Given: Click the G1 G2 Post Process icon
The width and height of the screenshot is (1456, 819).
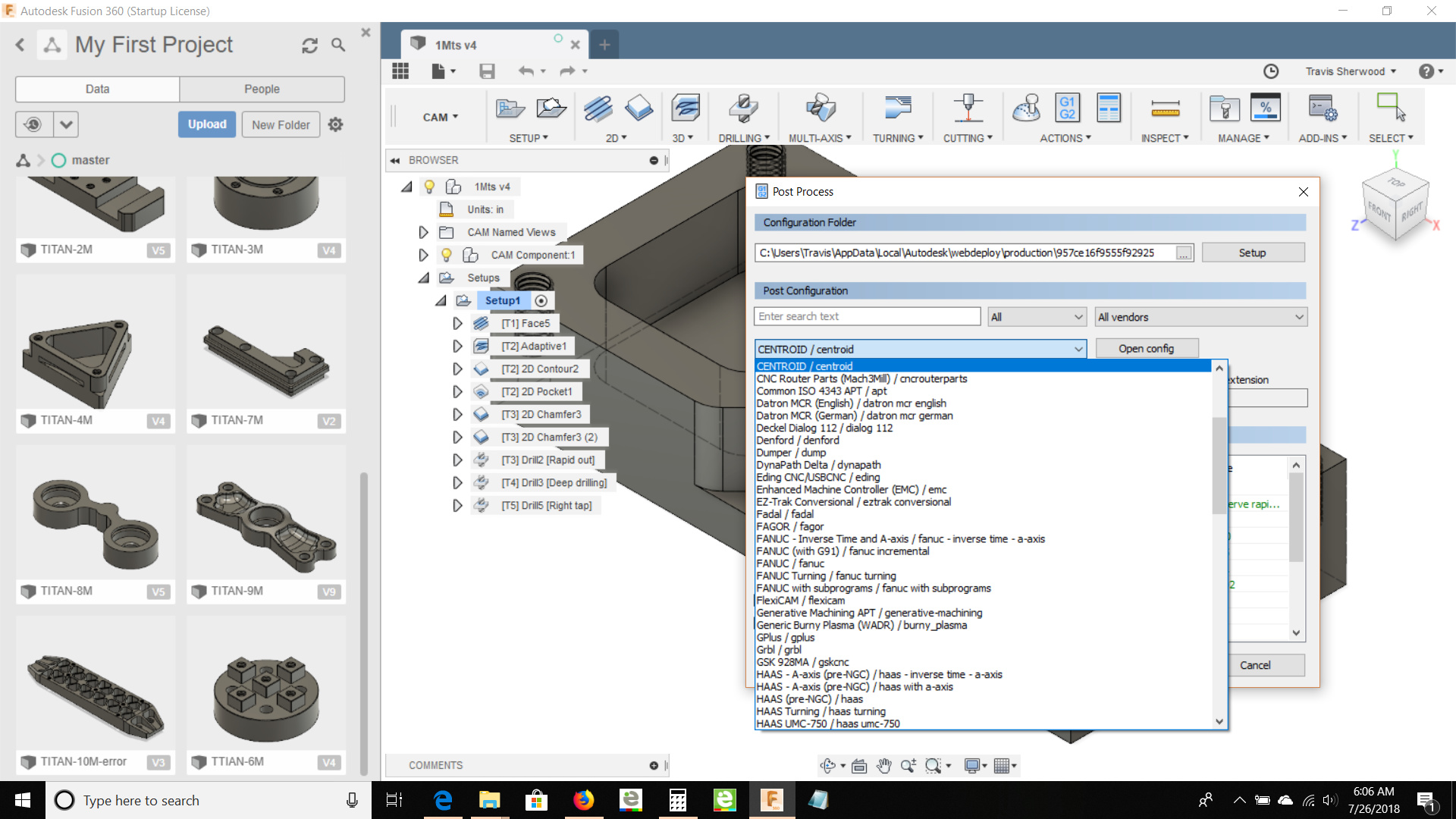Looking at the screenshot, I should coord(1067,109).
